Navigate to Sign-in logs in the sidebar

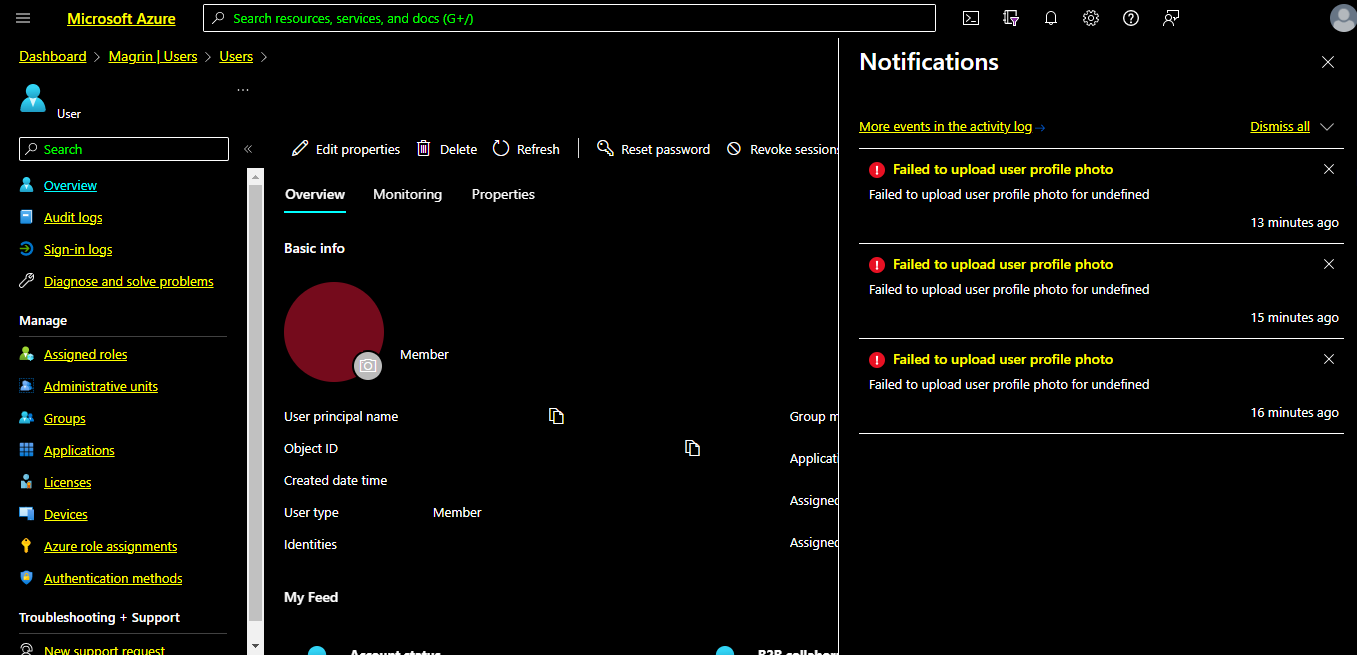tap(77, 249)
